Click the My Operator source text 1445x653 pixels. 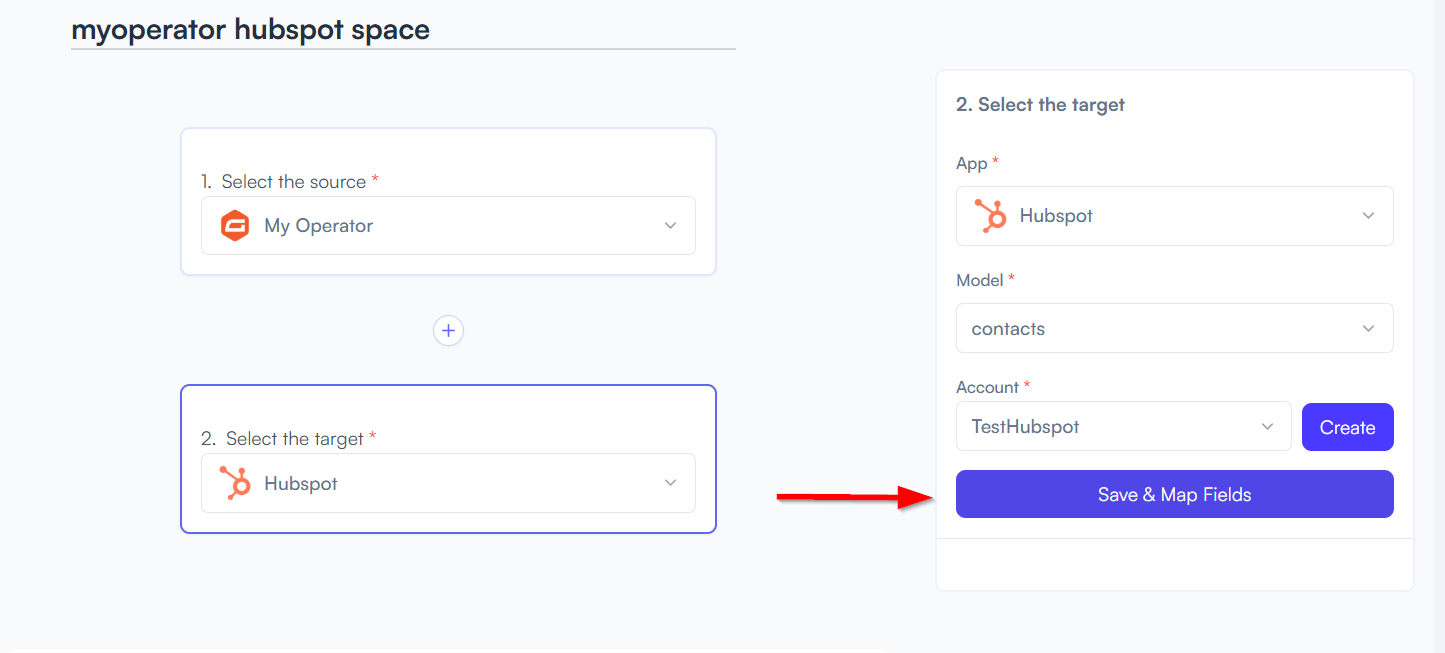tap(319, 226)
